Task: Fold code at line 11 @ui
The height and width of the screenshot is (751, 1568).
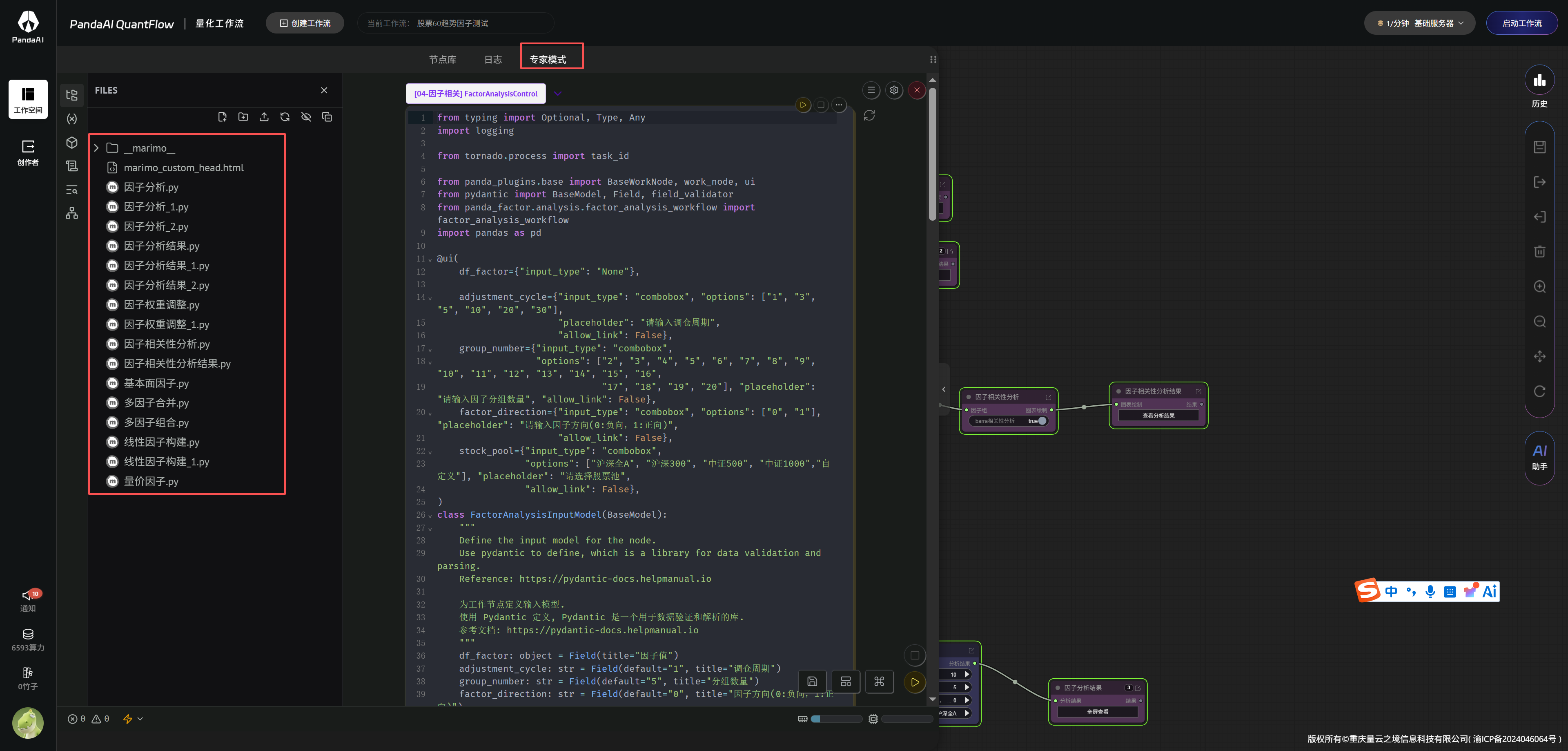Action: (x=430, y=259)
